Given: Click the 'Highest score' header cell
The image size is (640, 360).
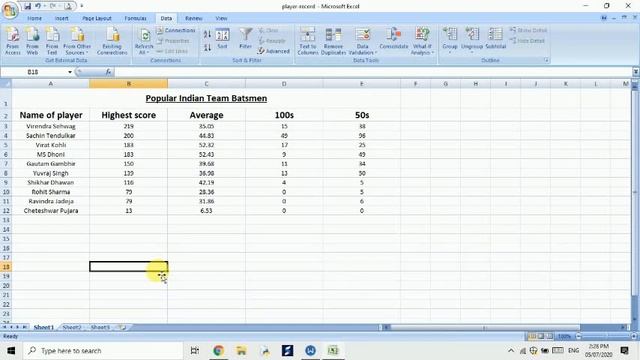Looking at the screenshot, I should click(129, 115).
